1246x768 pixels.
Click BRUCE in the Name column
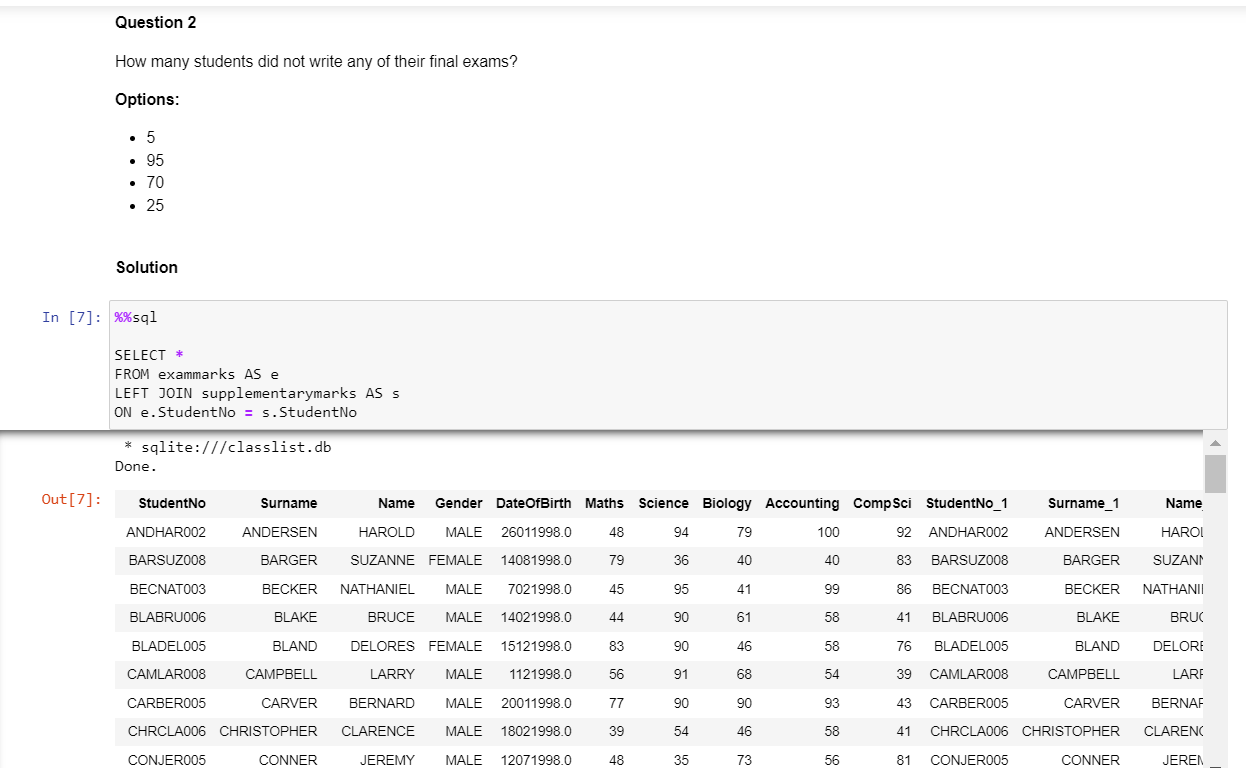391,617
